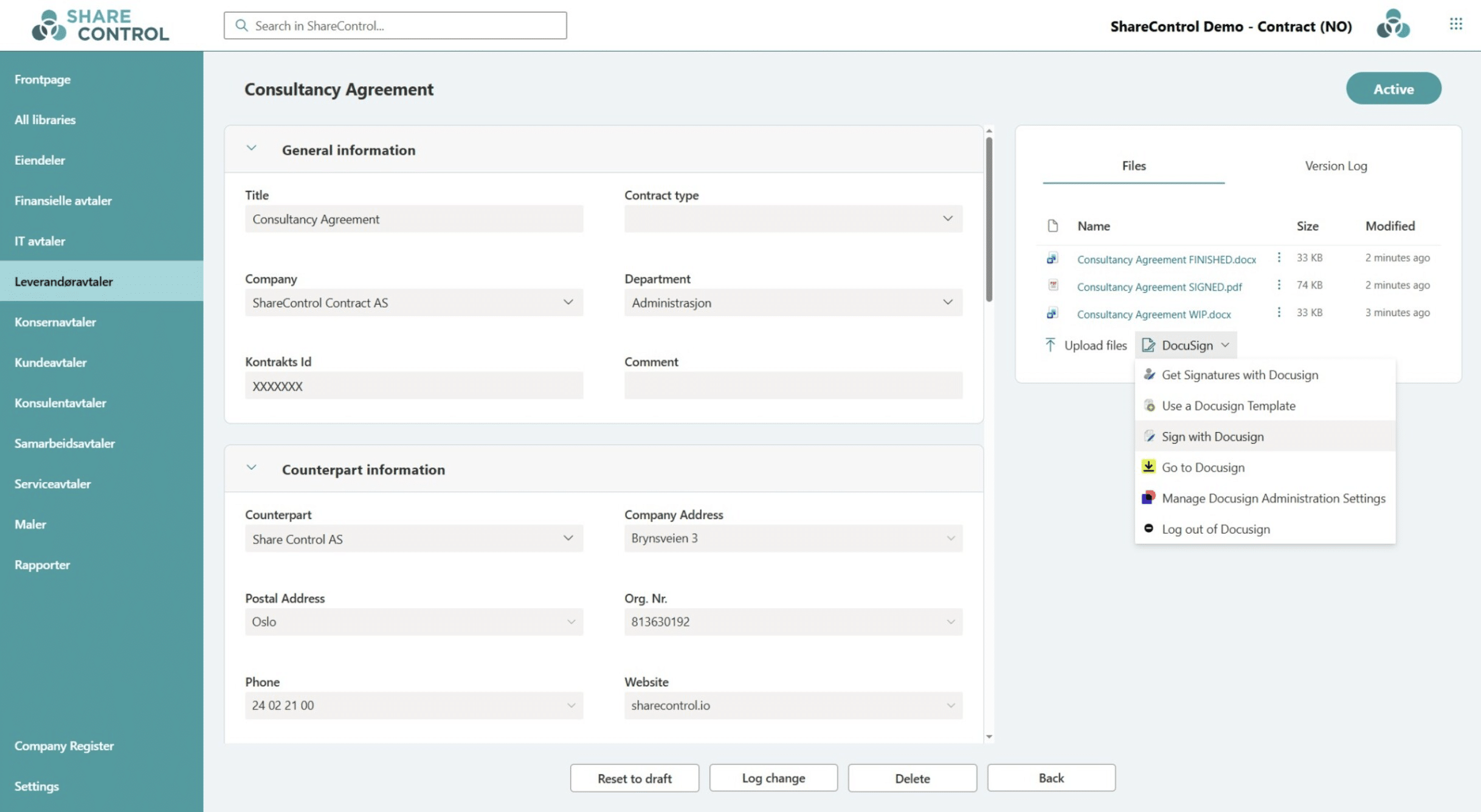The width and height of the screenshot is (1481, 812).
Task: Click the Active status button
Action: click(1393, 89)
